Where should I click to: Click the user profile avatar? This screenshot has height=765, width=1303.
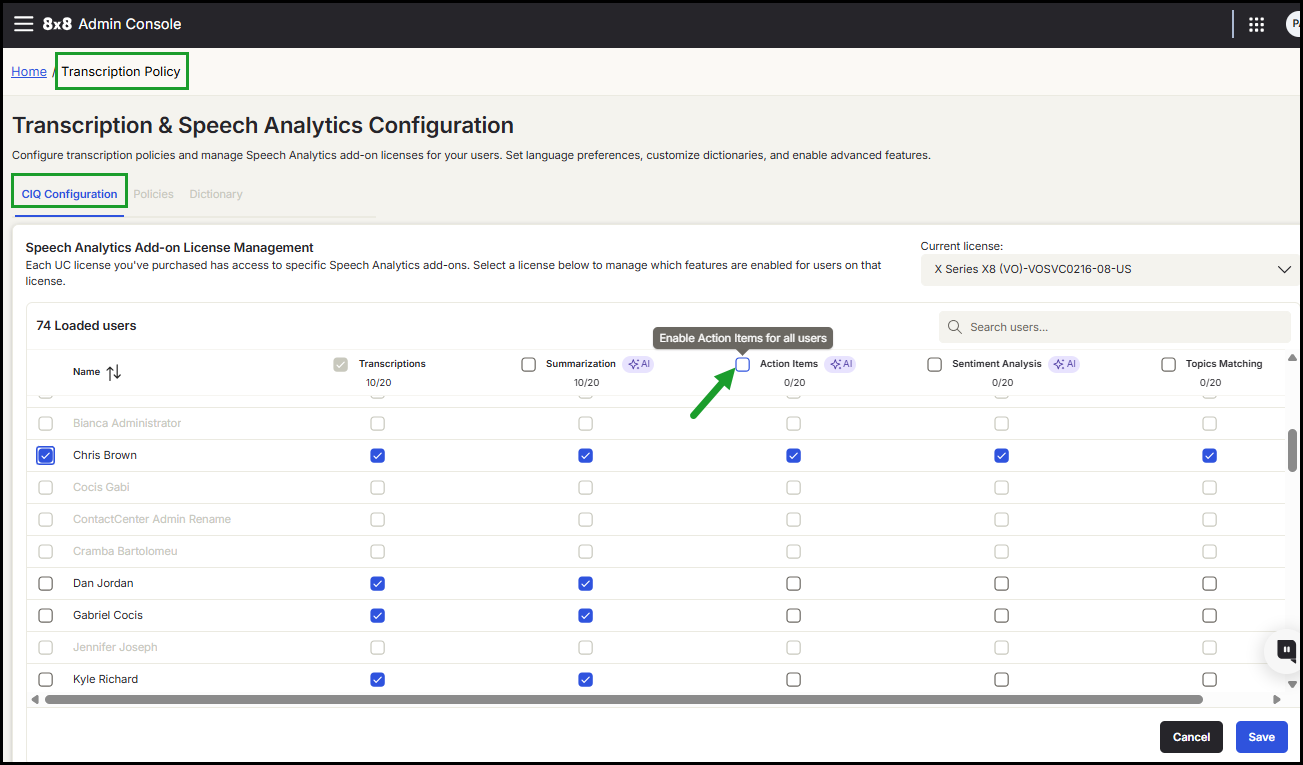tap(1294, 25)
